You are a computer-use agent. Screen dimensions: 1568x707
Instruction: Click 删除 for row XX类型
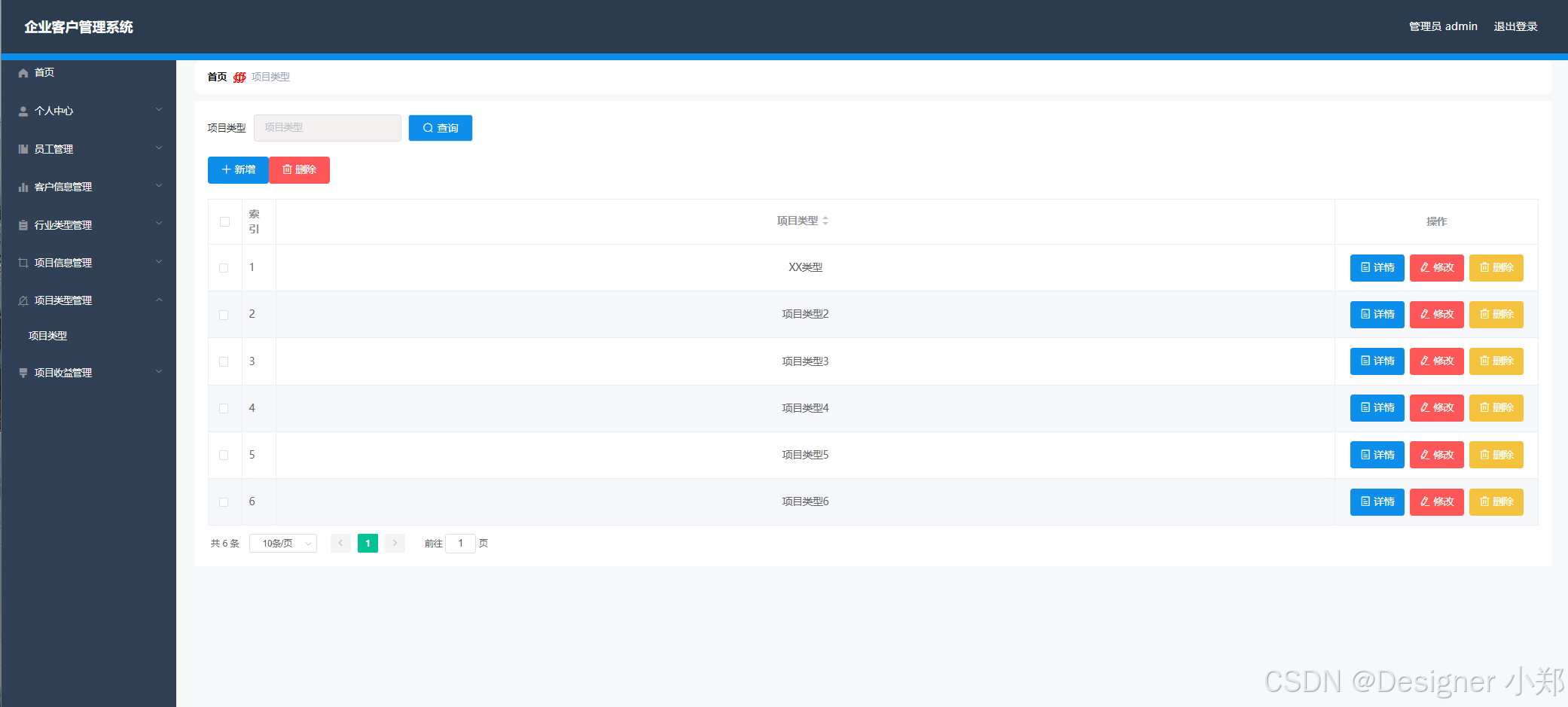(1496, 268)
